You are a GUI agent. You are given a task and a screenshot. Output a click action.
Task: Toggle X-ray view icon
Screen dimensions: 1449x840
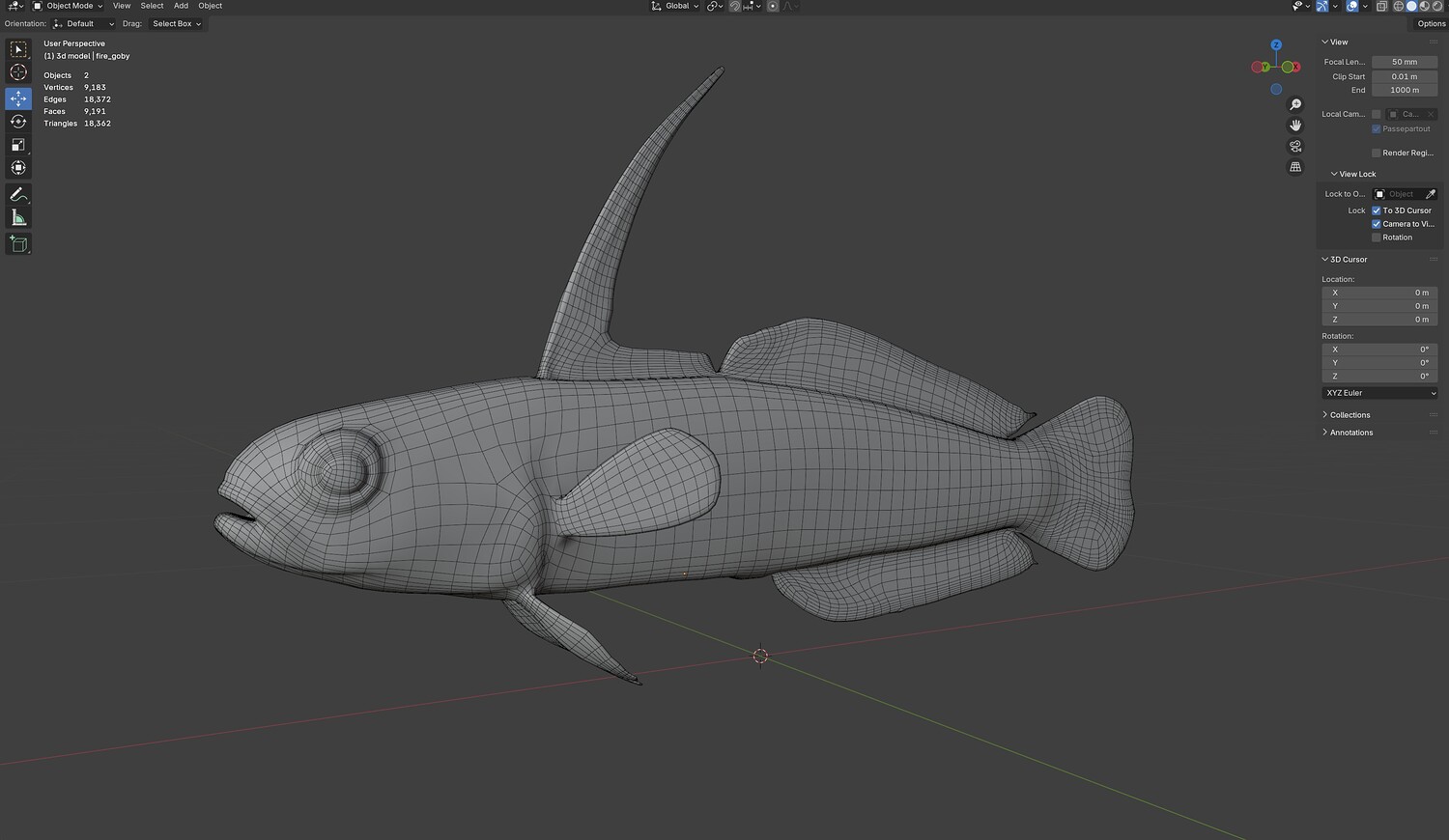pos(1382,6)
